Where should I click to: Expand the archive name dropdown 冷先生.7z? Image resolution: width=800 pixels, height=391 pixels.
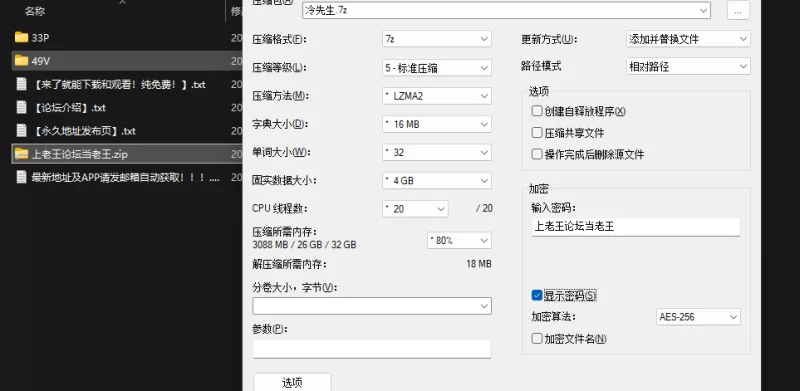(506, 10)
